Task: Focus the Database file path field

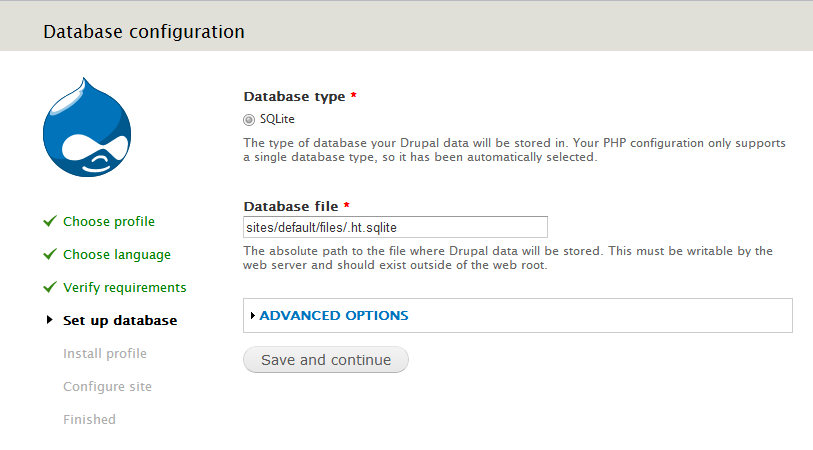Action: click(x=395, y=227)
